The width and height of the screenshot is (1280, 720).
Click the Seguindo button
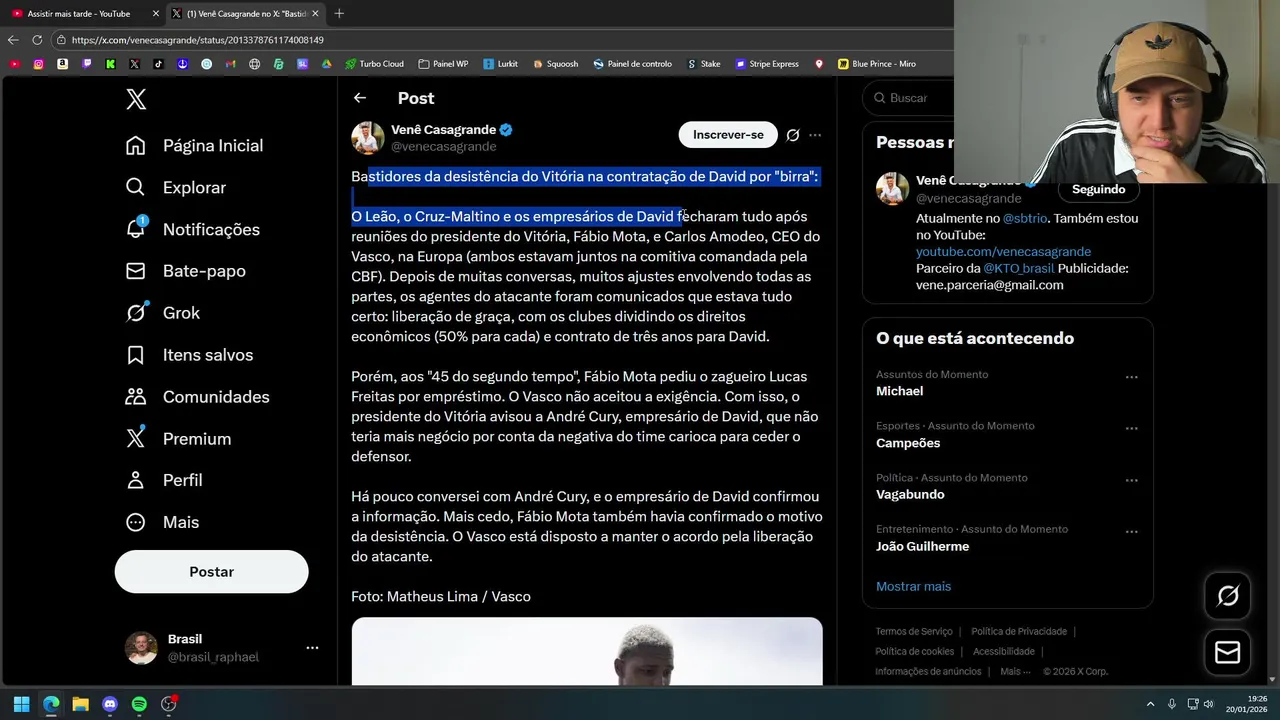pos(1098,189)
